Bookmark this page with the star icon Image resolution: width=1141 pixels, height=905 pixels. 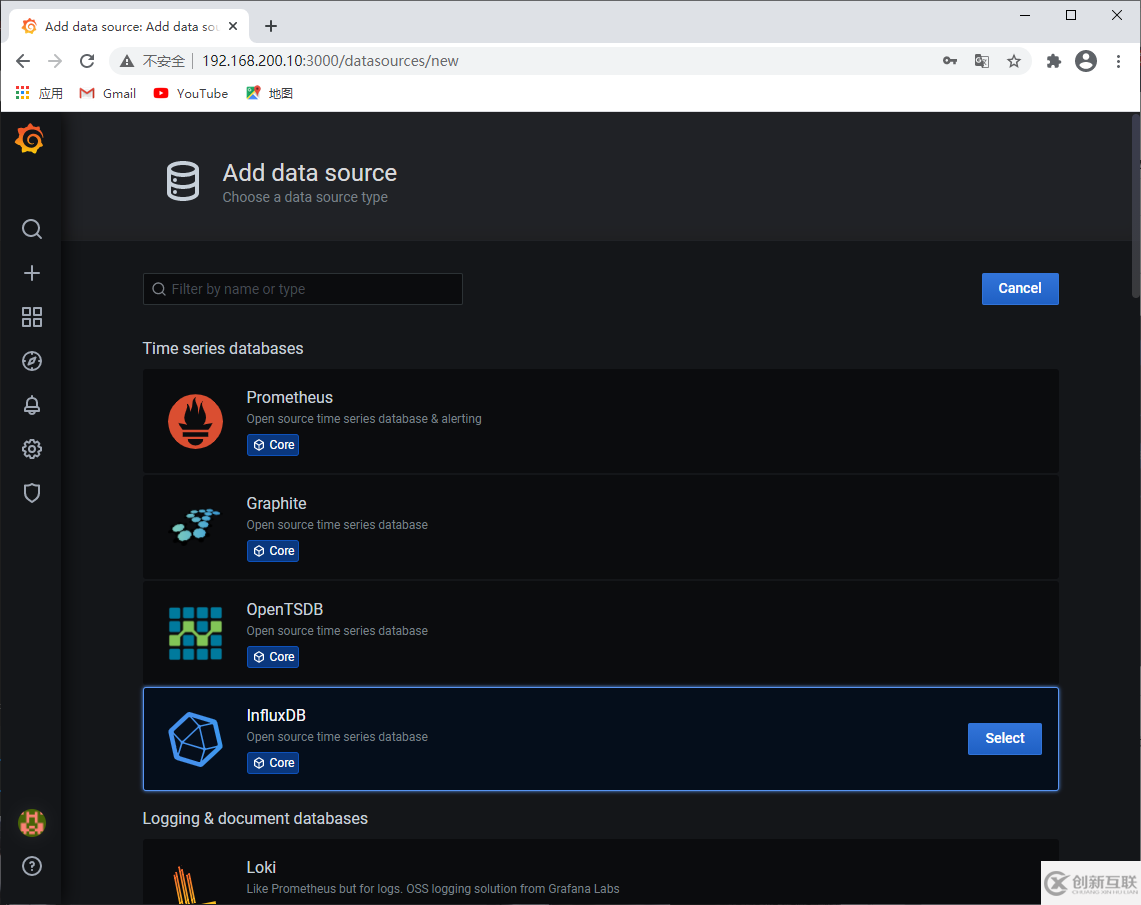click(x=1014, y=61)
